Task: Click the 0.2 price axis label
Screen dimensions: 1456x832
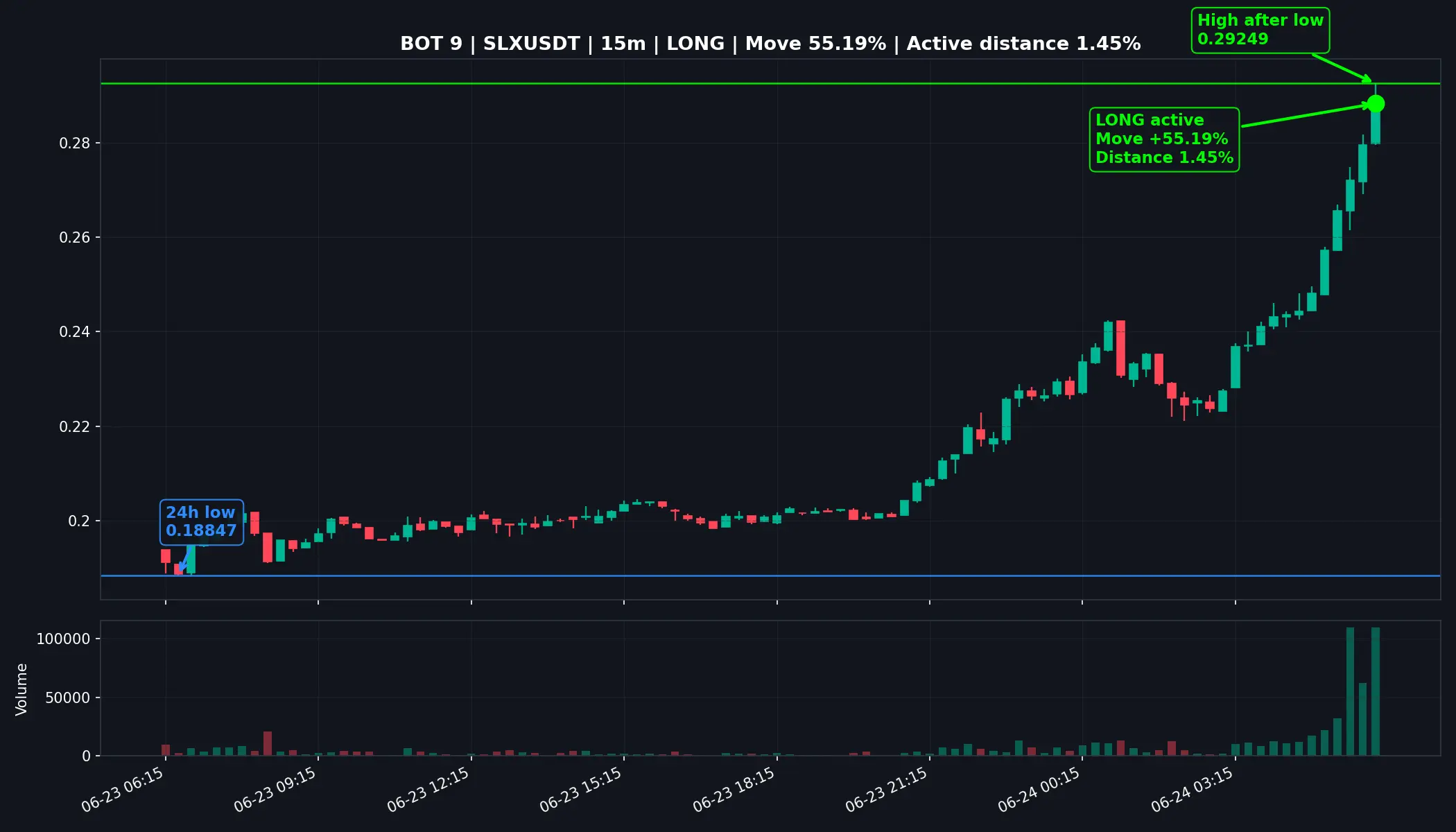Action: [x=79, y=521]
